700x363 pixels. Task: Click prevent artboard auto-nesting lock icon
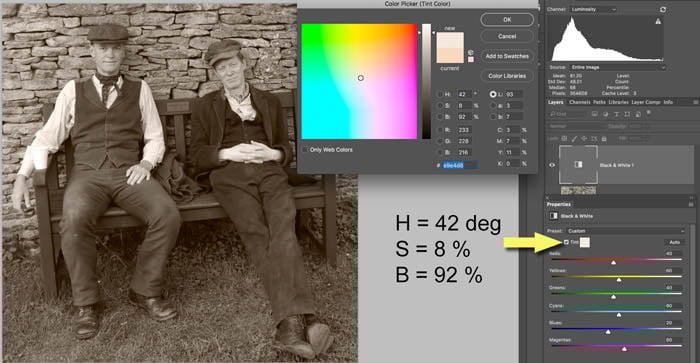pyautogui.click(x=594, y=139)
